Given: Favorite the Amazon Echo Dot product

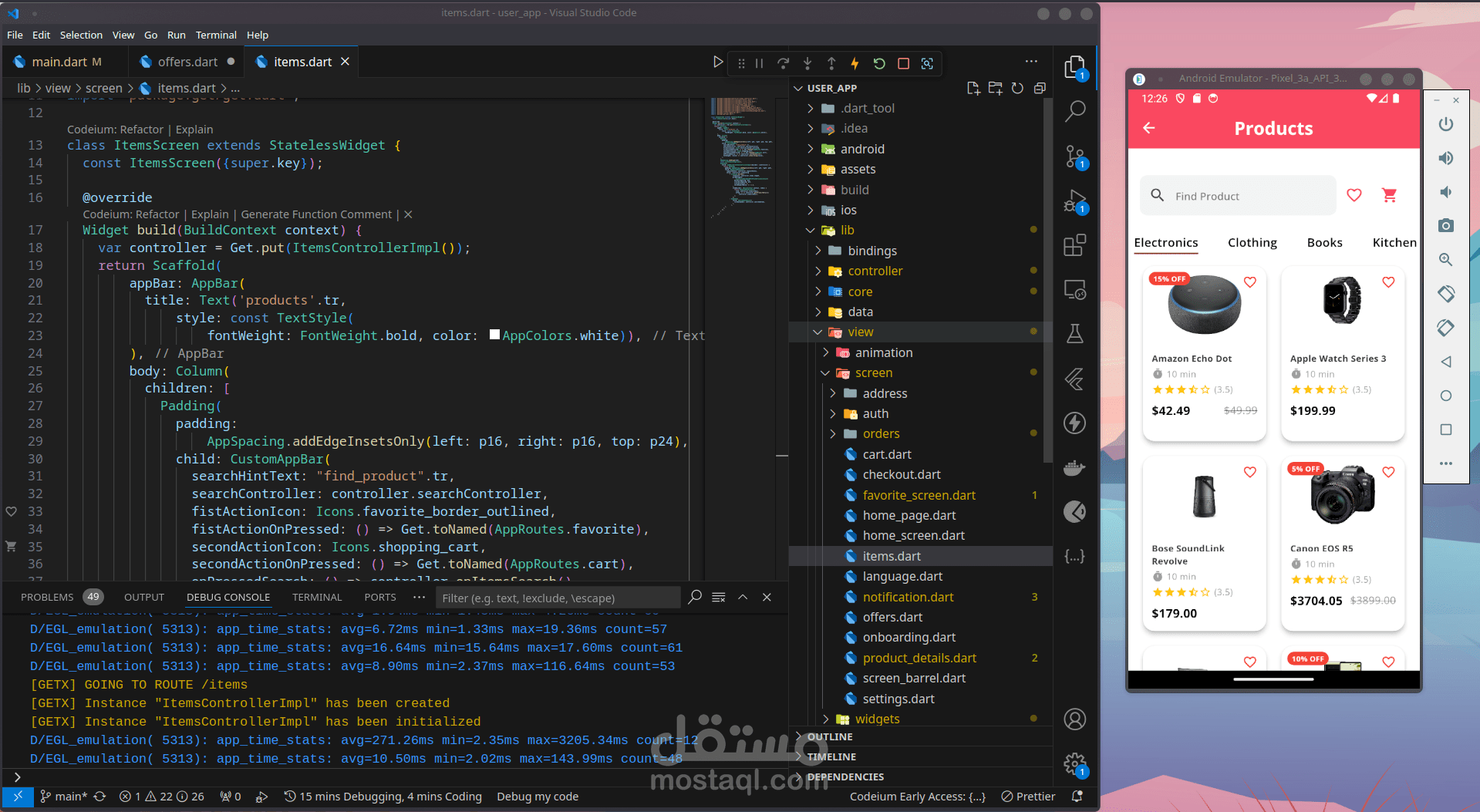Looking at the screenshot, I should tap(1250, 282).
